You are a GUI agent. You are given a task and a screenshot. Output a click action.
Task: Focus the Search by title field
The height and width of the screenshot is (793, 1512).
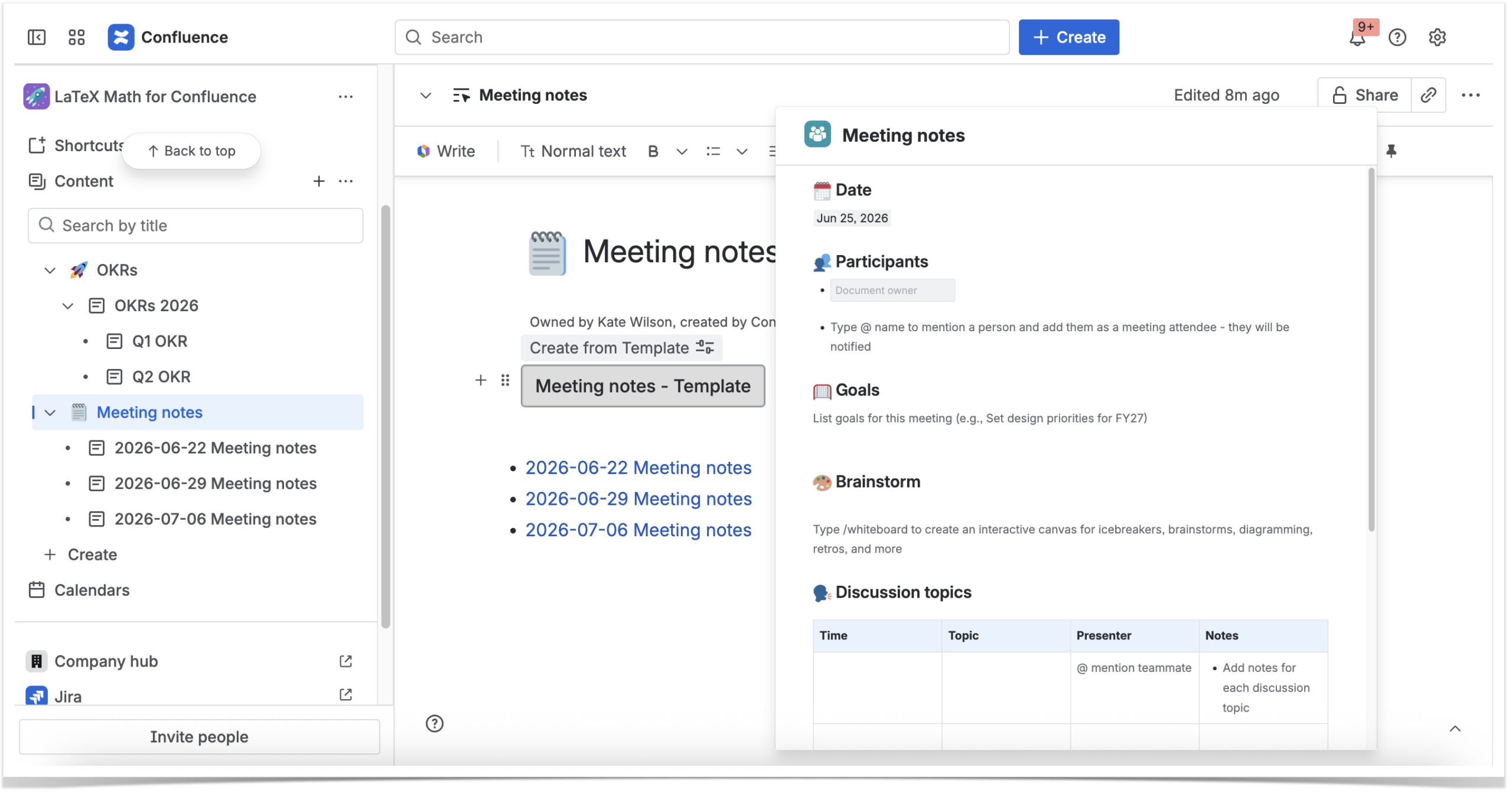[x=195, y=226]
